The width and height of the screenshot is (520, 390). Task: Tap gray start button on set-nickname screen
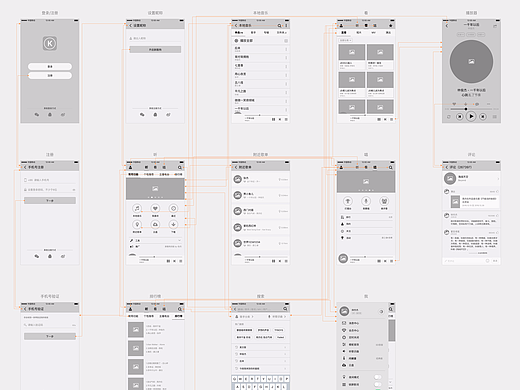pos(155,50)
